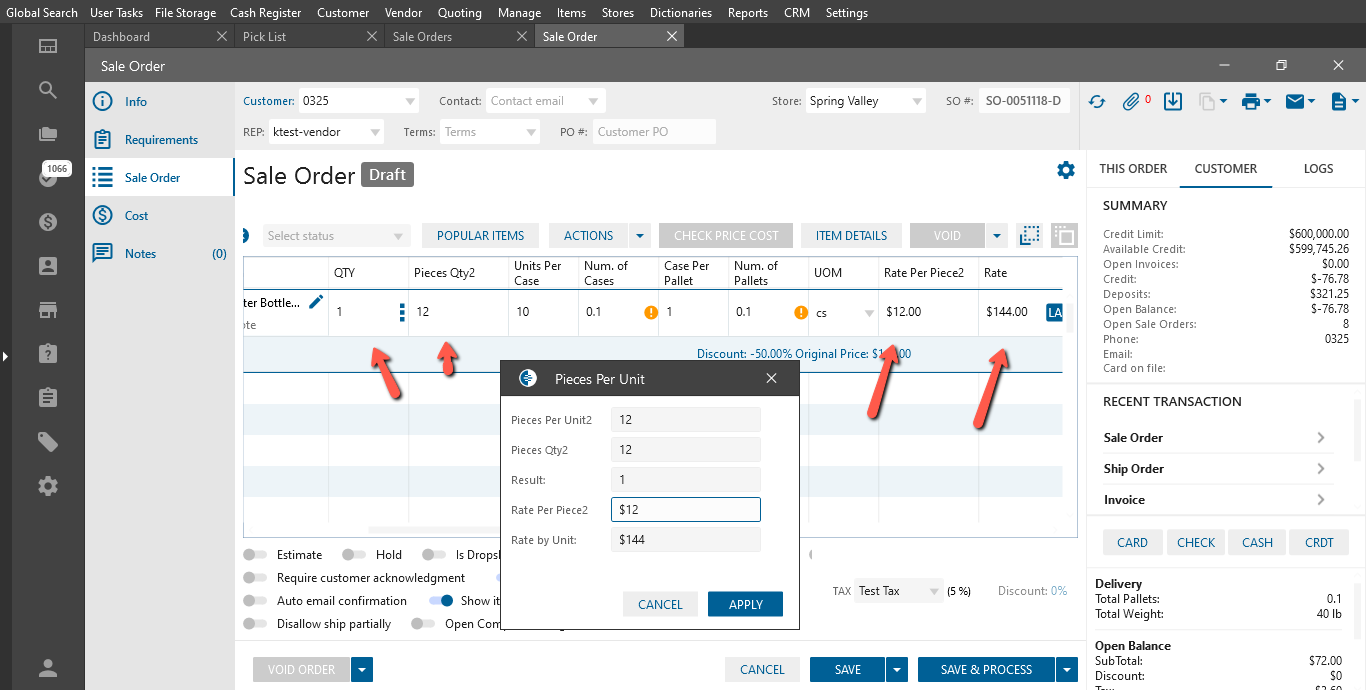Viewport: 1366px width, 690px height.
Task: Open the user profile icon at rail bottom
Action: pyautogui.click(x=47, y=668)
